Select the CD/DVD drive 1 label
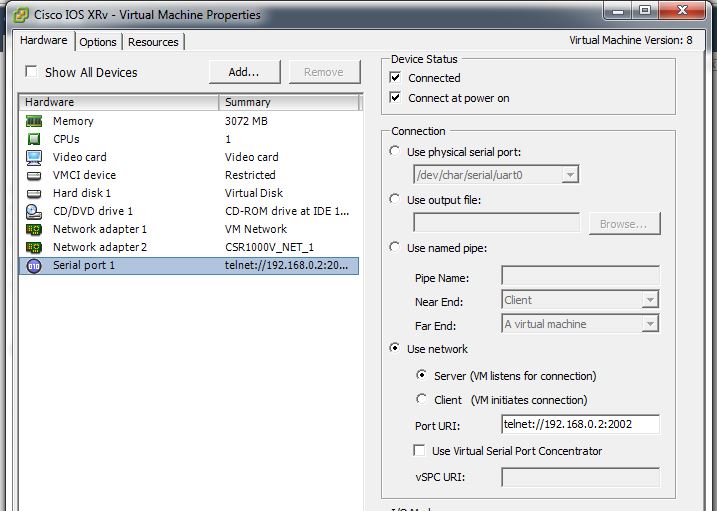717x511 pixels. (x=93, y=211)
